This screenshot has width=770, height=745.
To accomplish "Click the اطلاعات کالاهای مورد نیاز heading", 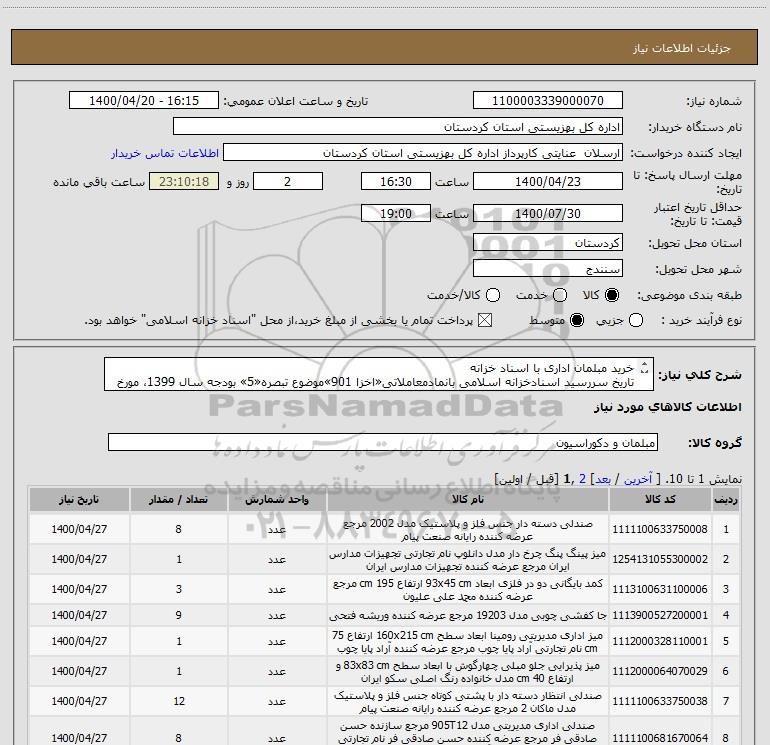I will click(x=667, y=408).
